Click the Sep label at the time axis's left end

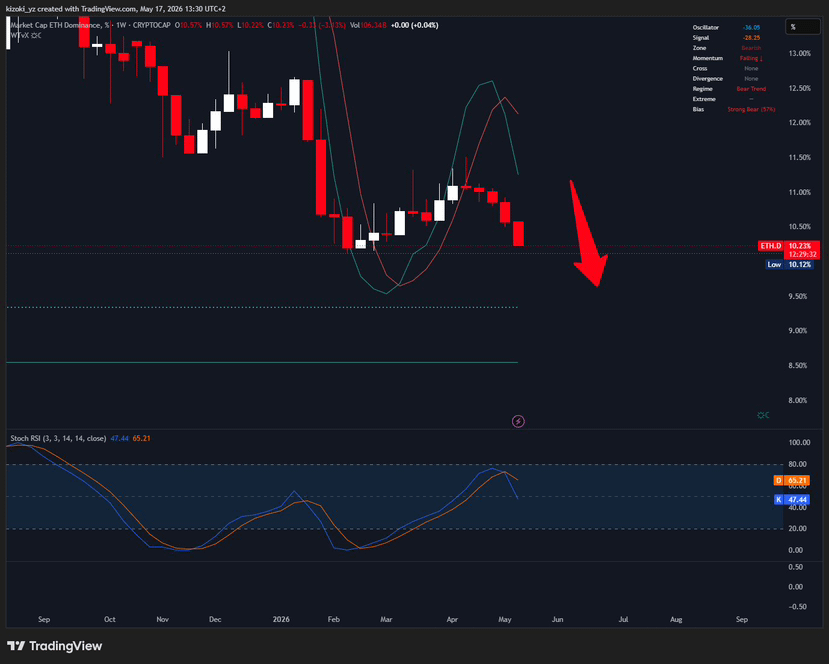pyautogui.click(x=44, y=620)
